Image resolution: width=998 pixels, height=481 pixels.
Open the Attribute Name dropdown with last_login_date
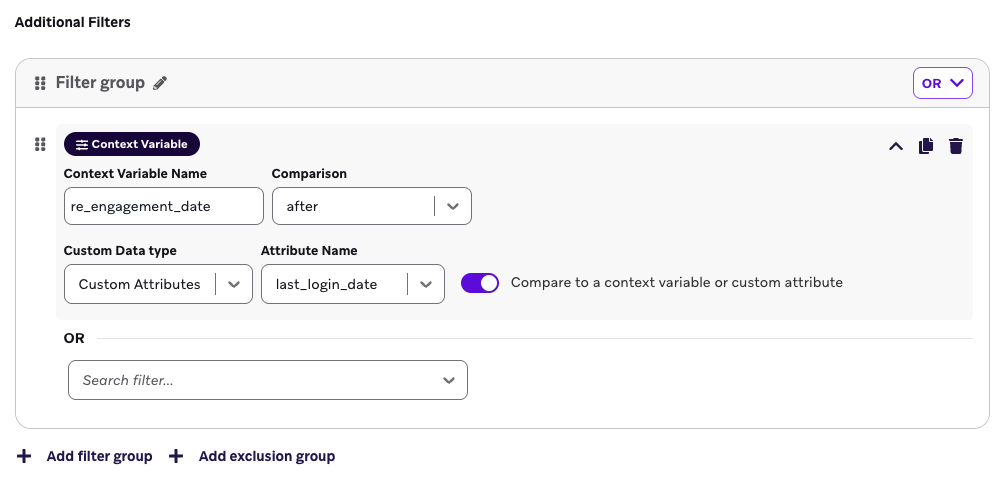[352, 284]
